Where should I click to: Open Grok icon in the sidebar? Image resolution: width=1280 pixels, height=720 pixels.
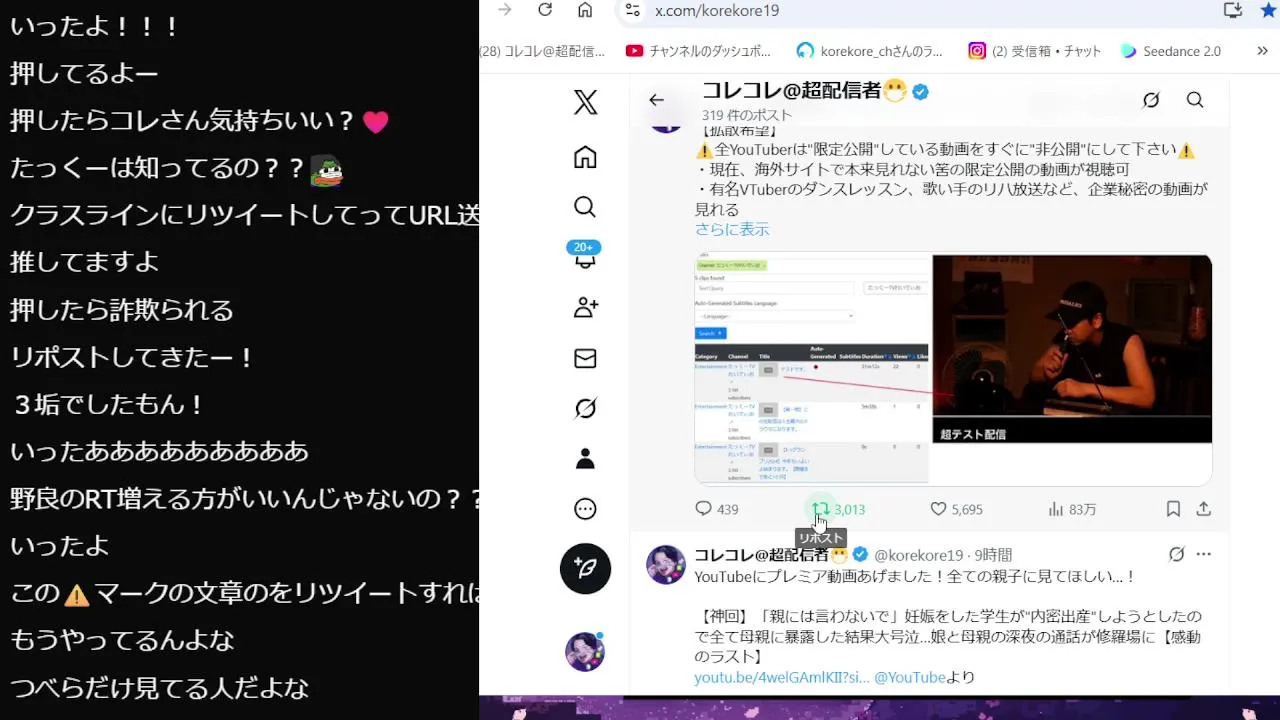(x=585, y=408)
